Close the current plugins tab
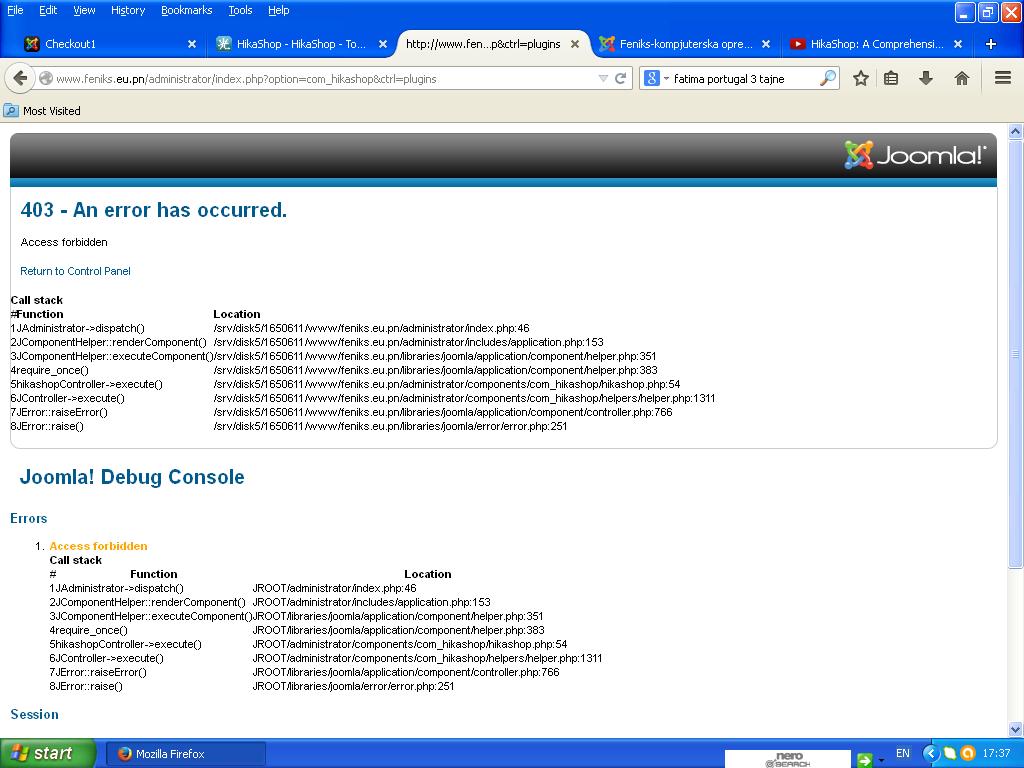 (x=575, y=44)
